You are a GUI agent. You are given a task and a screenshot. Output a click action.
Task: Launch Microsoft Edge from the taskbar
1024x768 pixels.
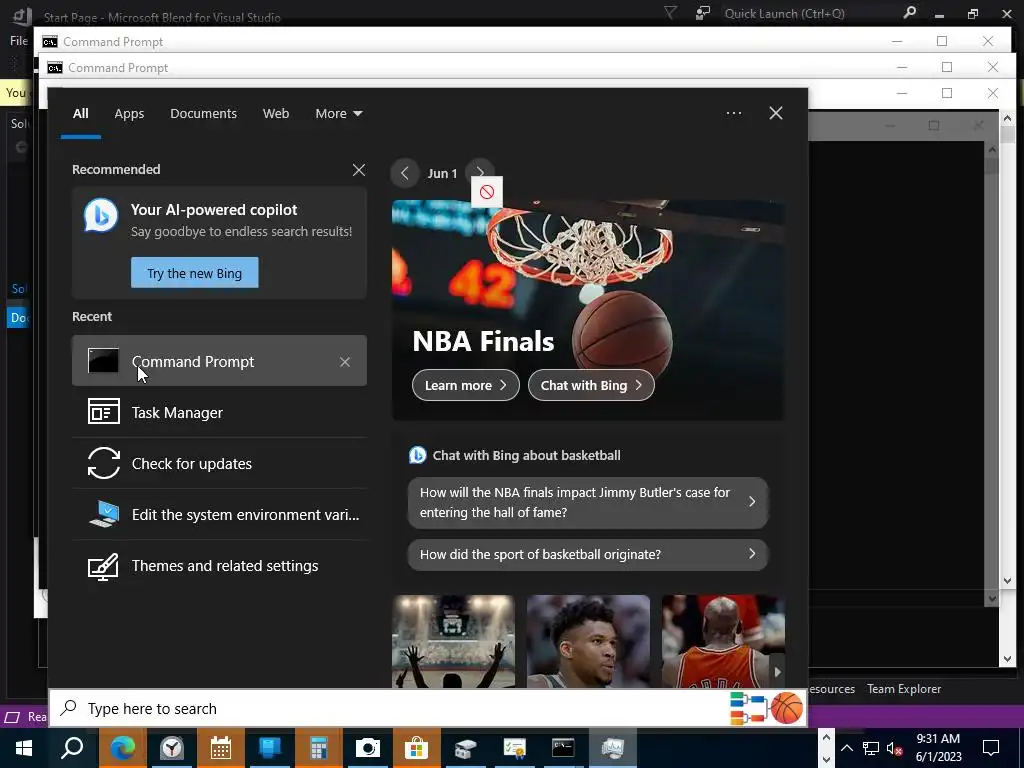click(122, 748)
